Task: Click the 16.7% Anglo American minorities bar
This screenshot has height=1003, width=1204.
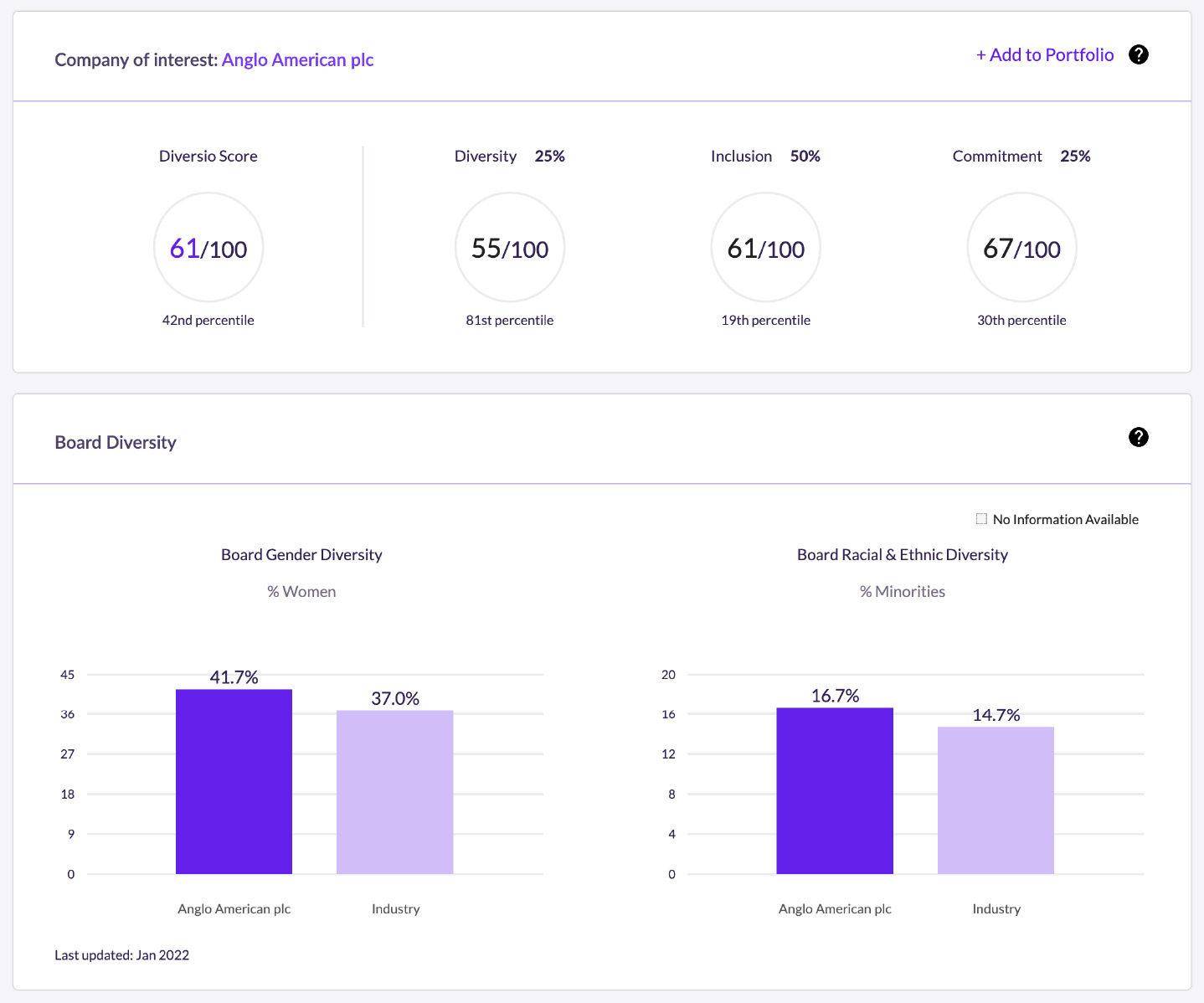Action: pyautogui.click(x=835, y=790)
